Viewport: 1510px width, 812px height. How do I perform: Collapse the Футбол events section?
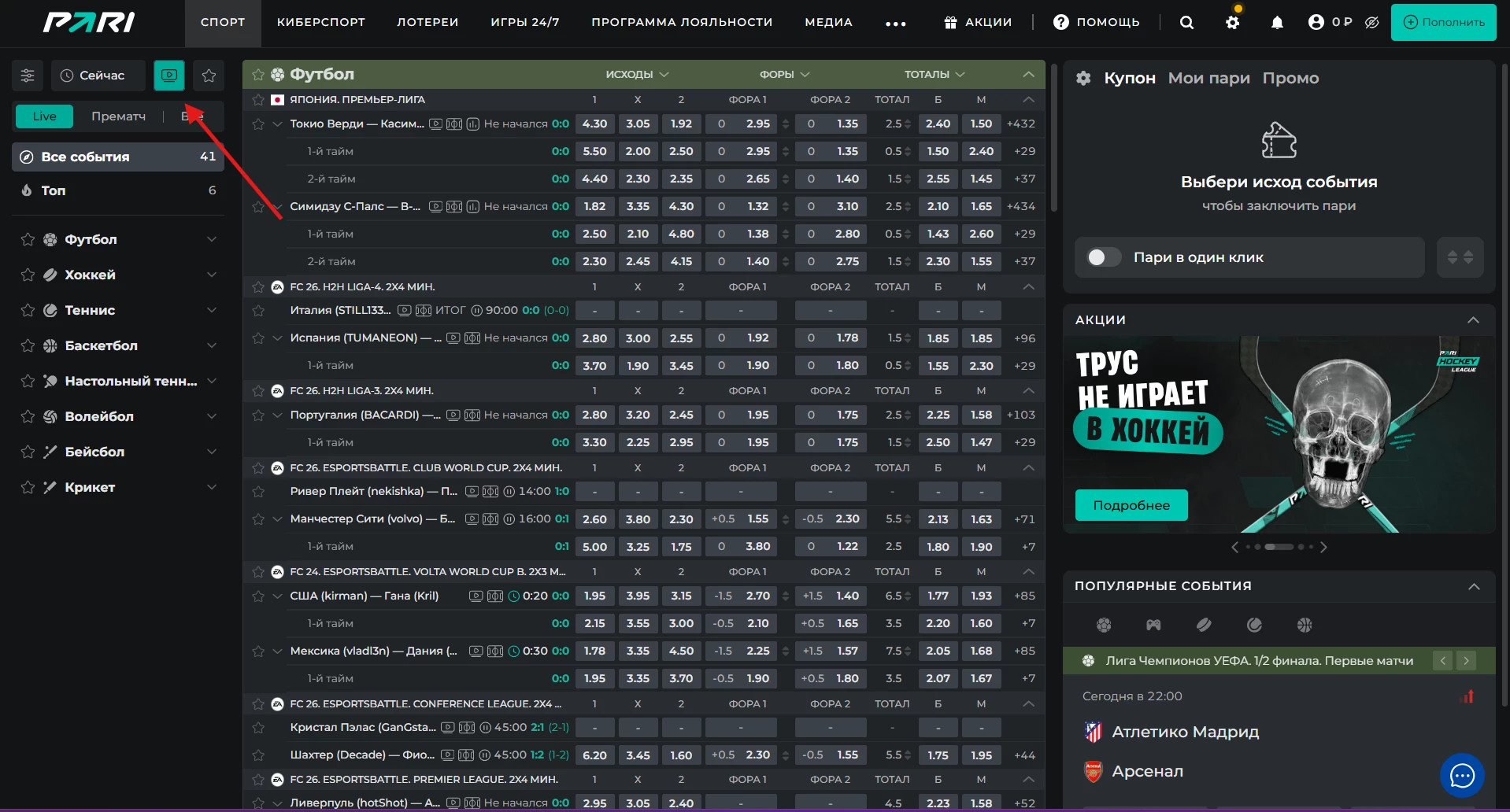coord(1028,74)
